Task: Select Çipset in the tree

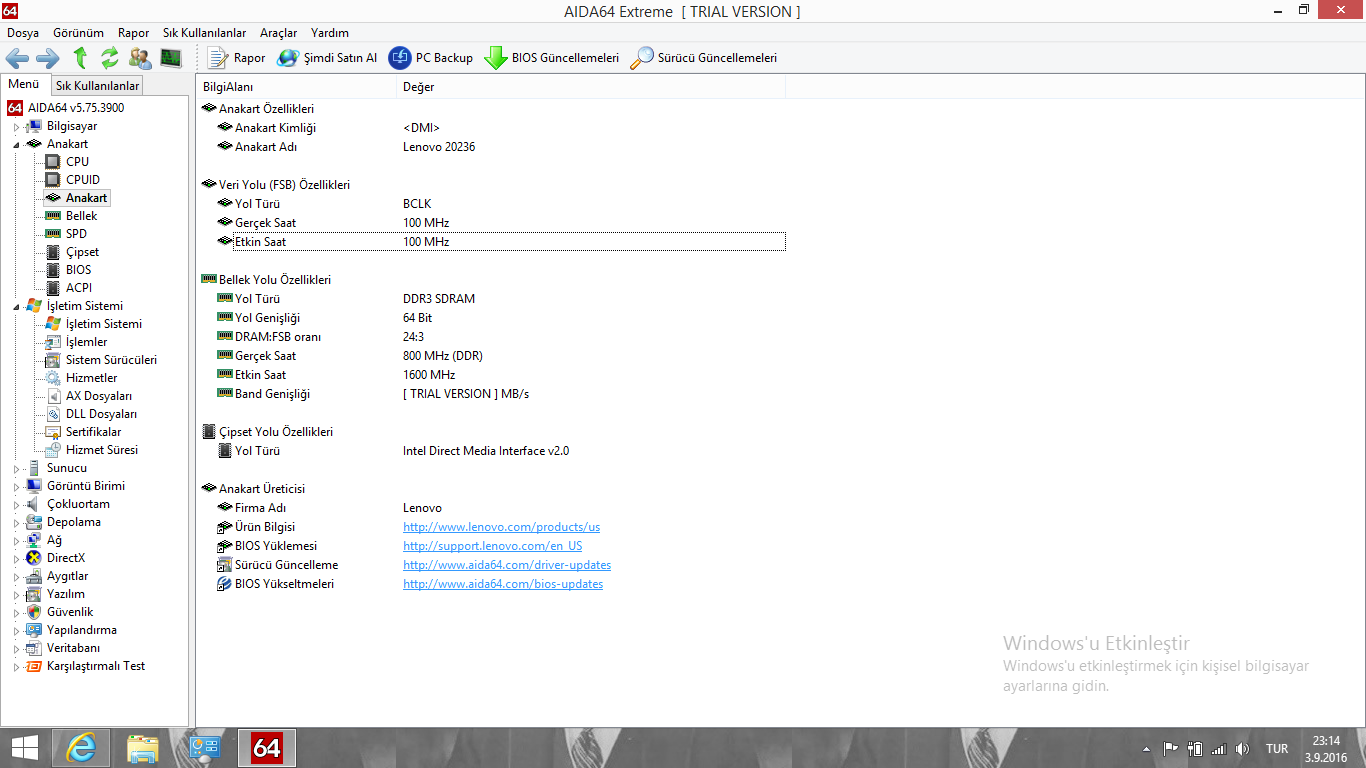Action: tap(82, 252)
